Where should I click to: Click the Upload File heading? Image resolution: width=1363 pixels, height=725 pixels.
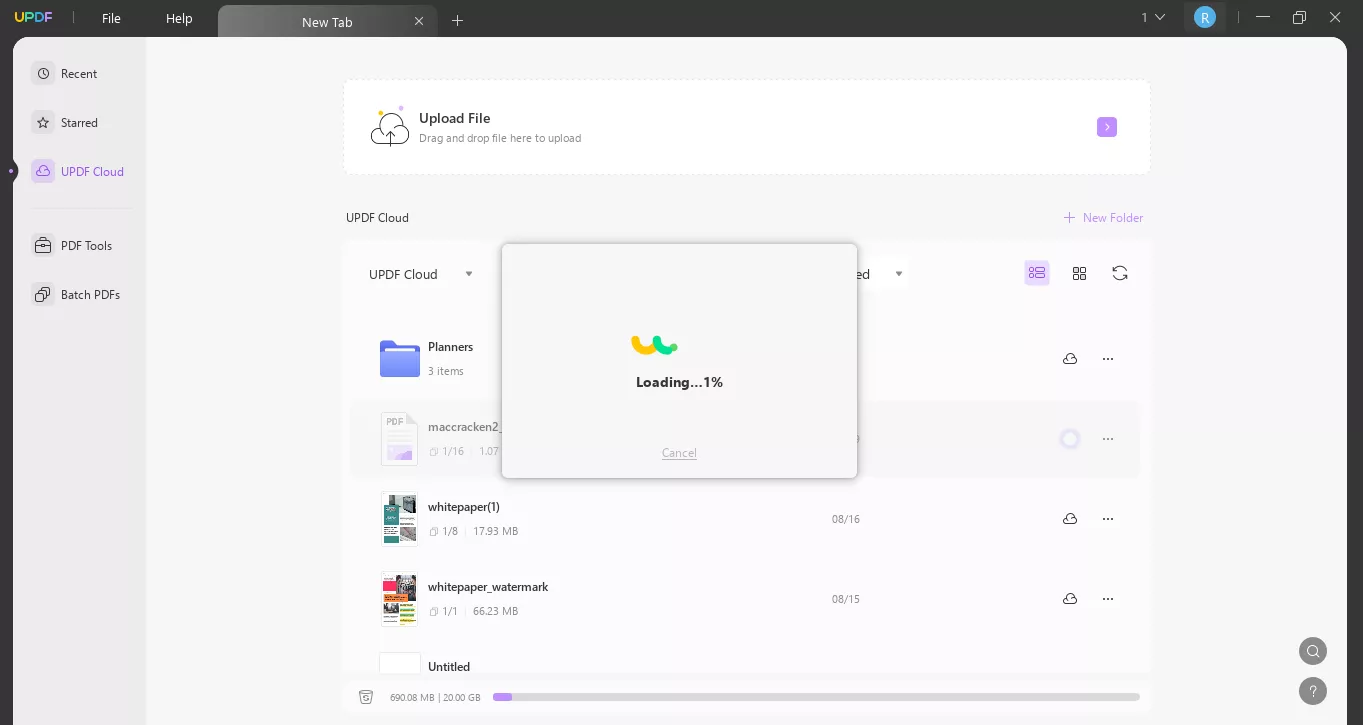click(454, 118)
